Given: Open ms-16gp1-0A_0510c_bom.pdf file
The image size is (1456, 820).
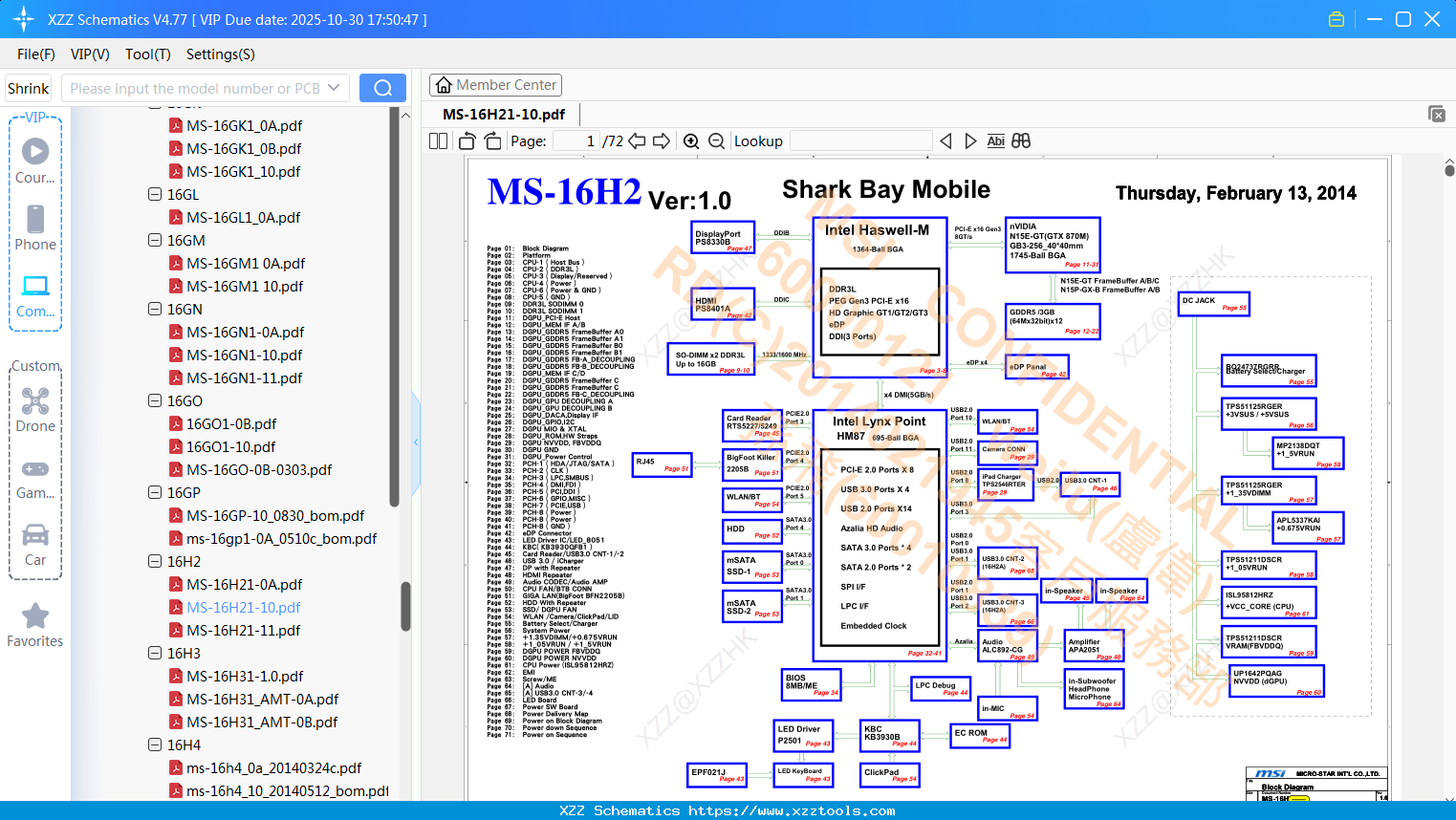Looking at the screenshot, I should pos(282,538).
